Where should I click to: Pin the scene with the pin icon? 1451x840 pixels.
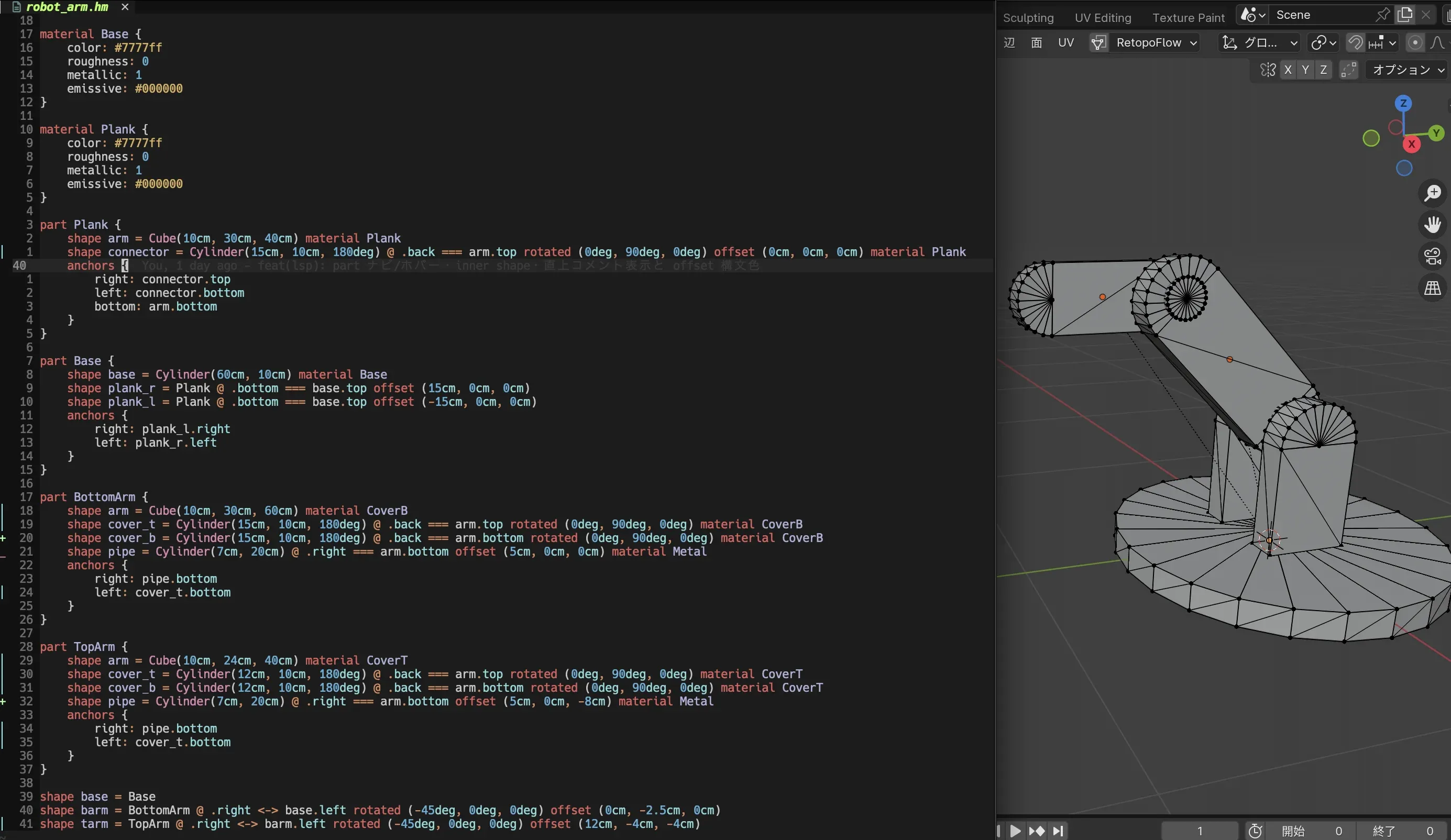point(1382,15)
